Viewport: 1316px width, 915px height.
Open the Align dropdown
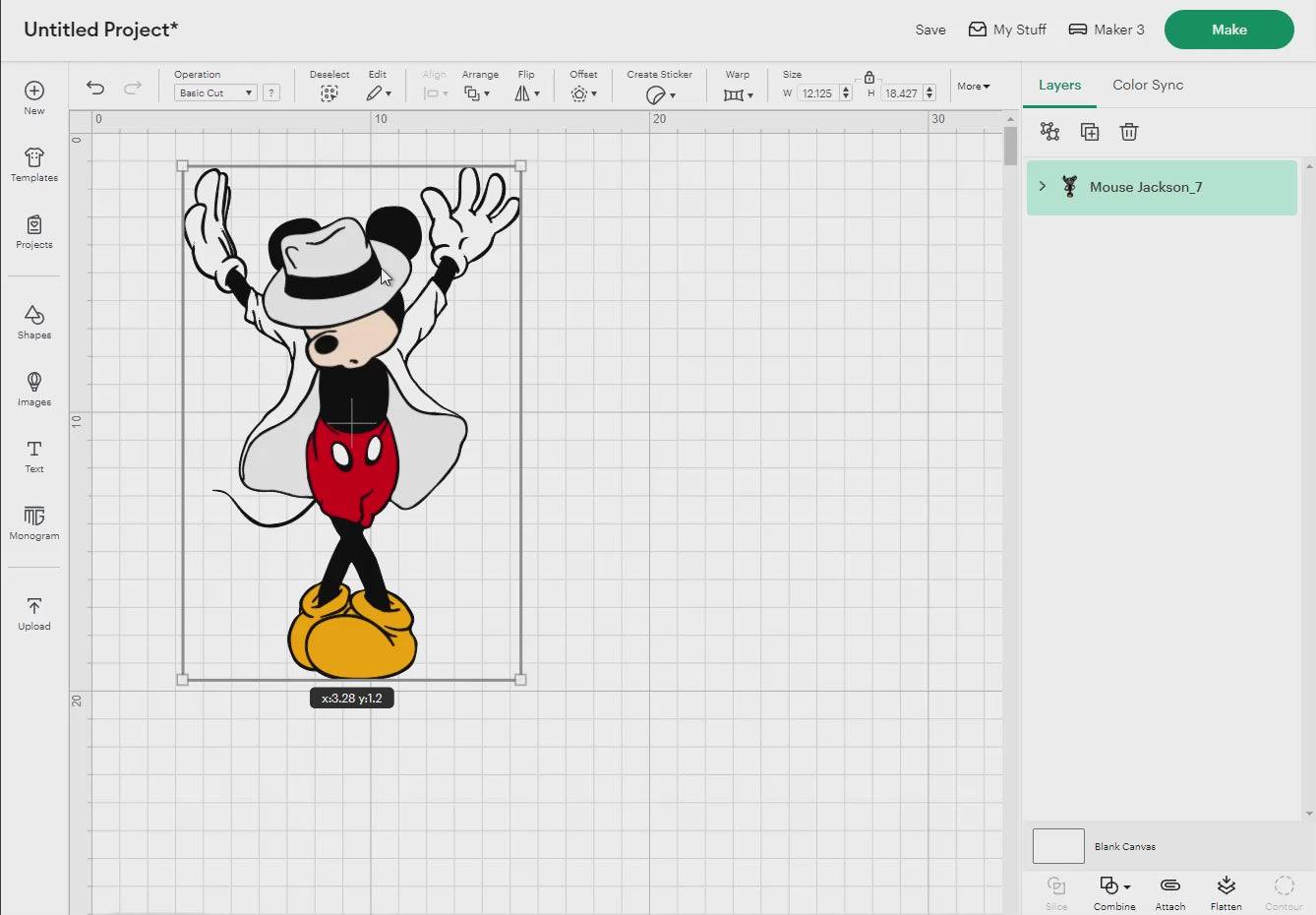(x=435, y=93)
